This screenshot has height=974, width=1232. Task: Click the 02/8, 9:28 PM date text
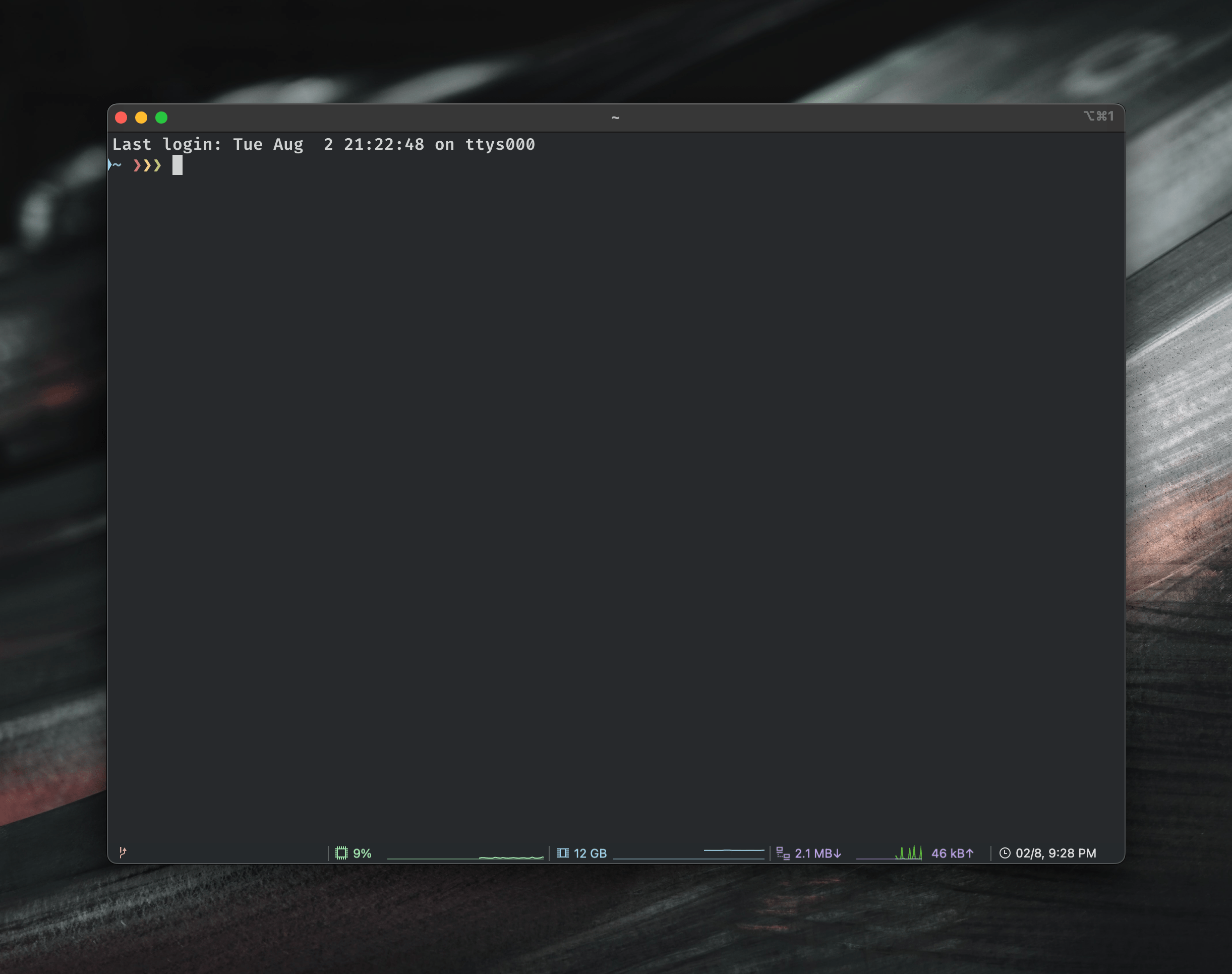click(1055, 853)
